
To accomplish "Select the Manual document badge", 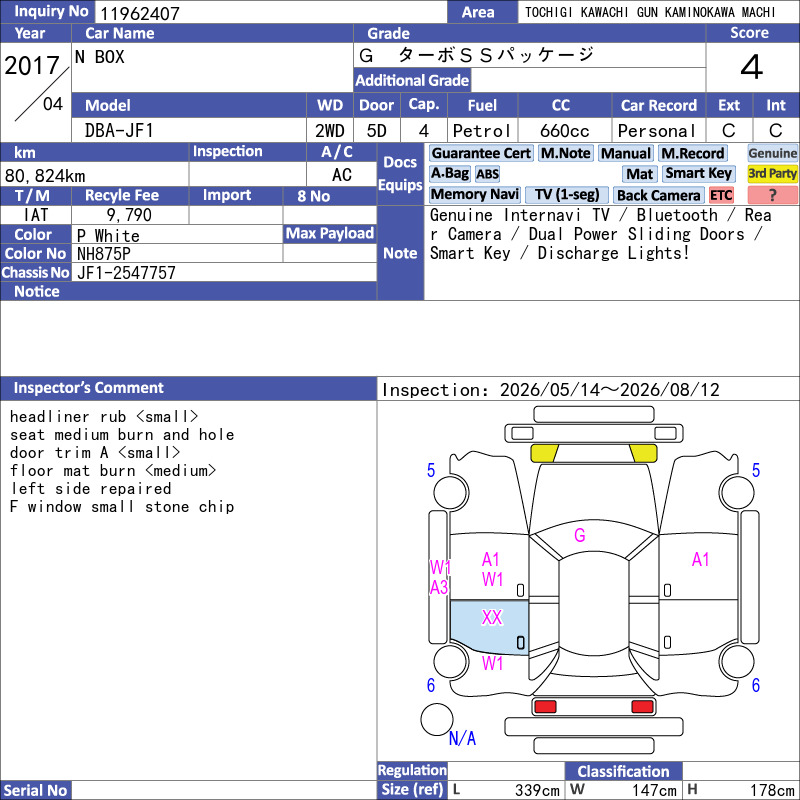I will 626,153.
